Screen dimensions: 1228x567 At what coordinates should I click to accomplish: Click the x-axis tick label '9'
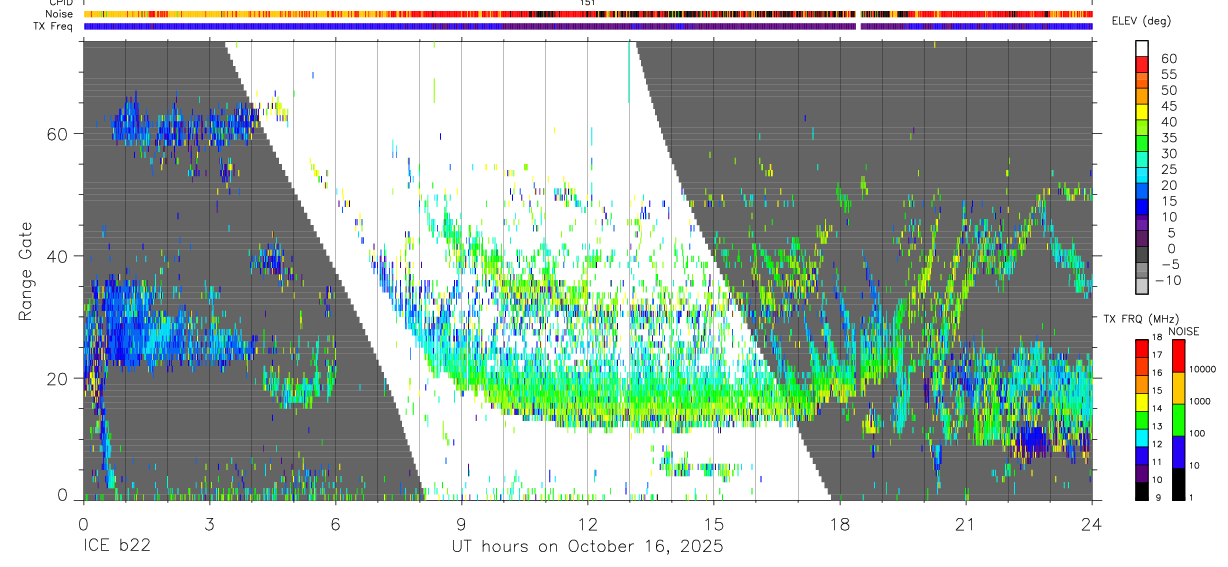point(461,524)
